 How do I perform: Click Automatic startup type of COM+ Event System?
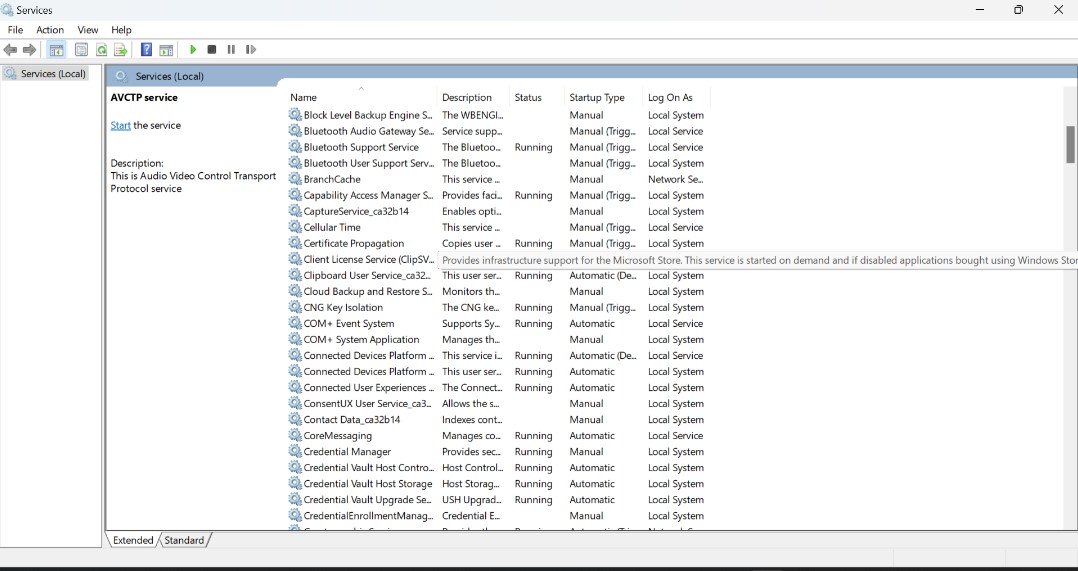click(x=592, y=323)
